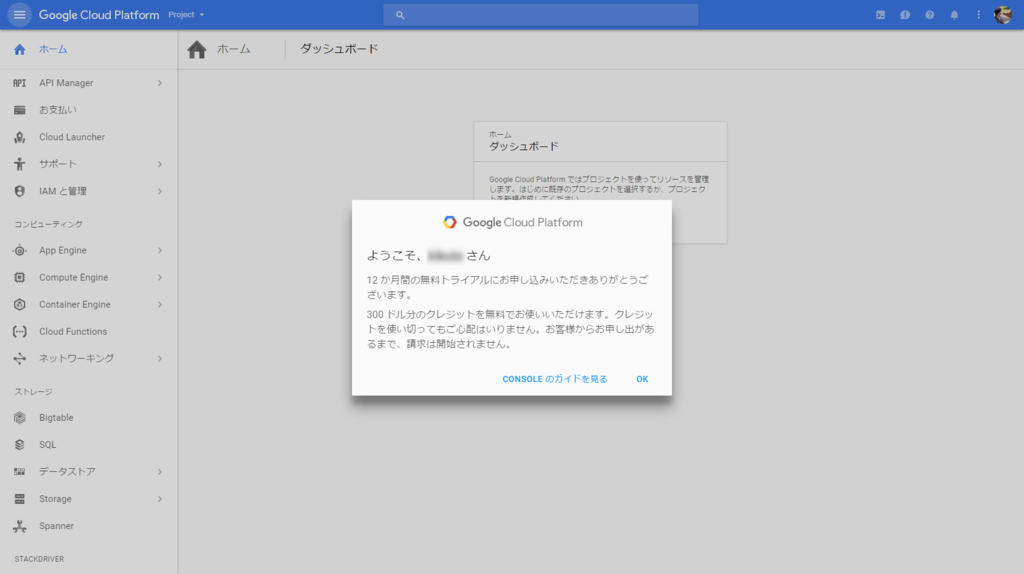1024x574 pixels.
Task: Expand the Compute Engine submenu arrow
Action: (159, 278)
